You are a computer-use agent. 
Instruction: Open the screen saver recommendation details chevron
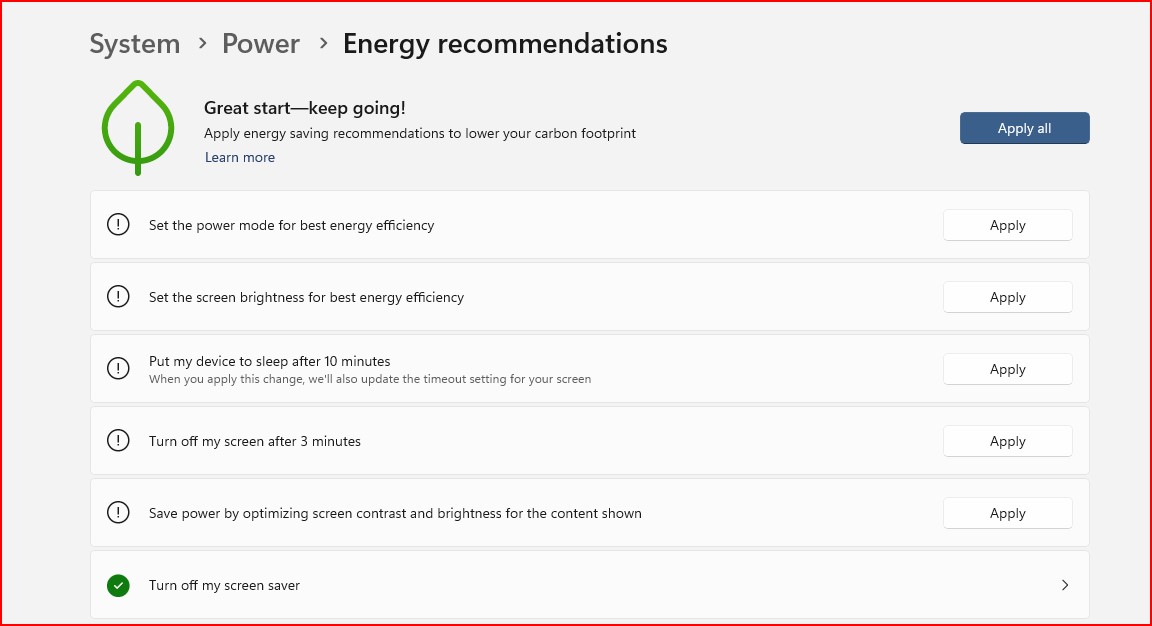(x=1064, y=585)
